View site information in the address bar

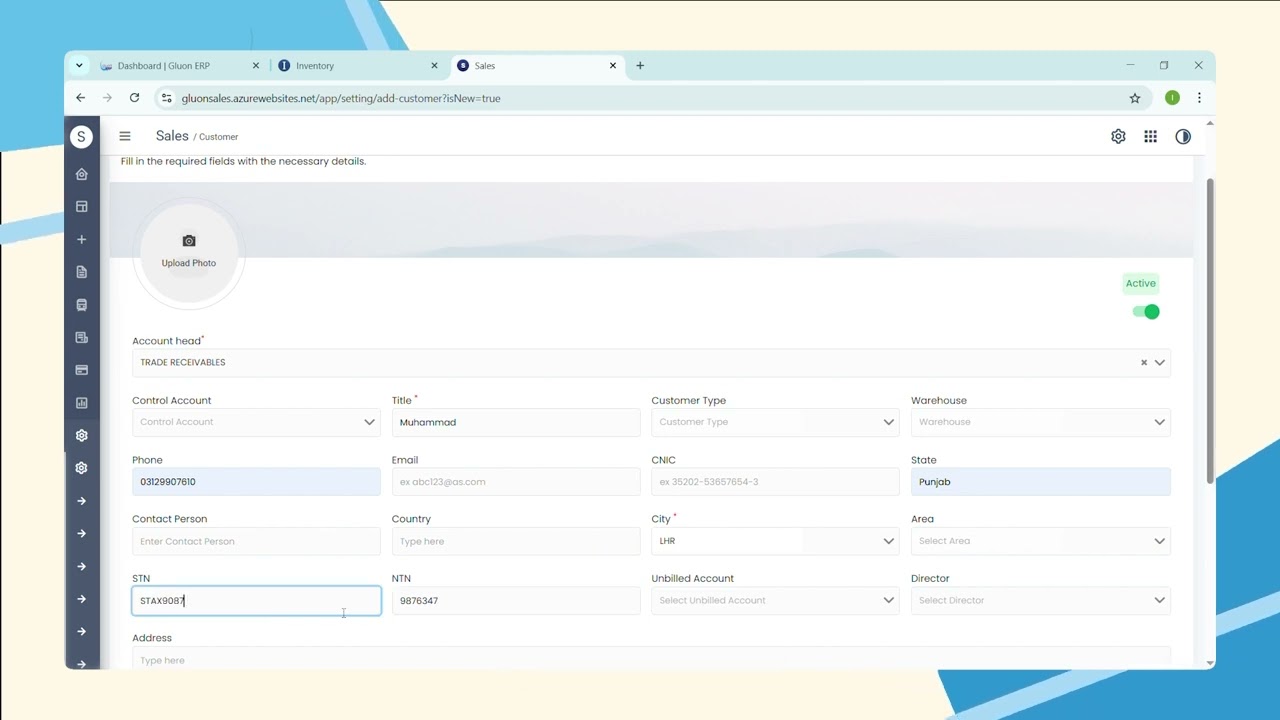coord(167,98)
